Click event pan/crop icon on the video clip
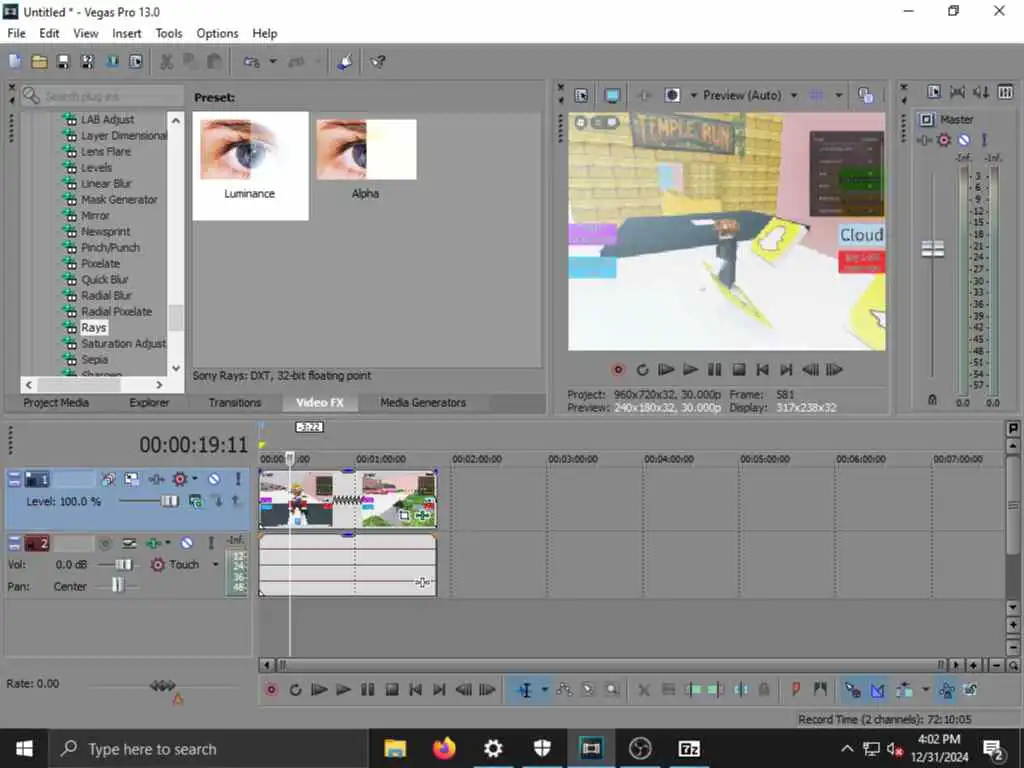1024x768 pixels. [x=404, y=516]
